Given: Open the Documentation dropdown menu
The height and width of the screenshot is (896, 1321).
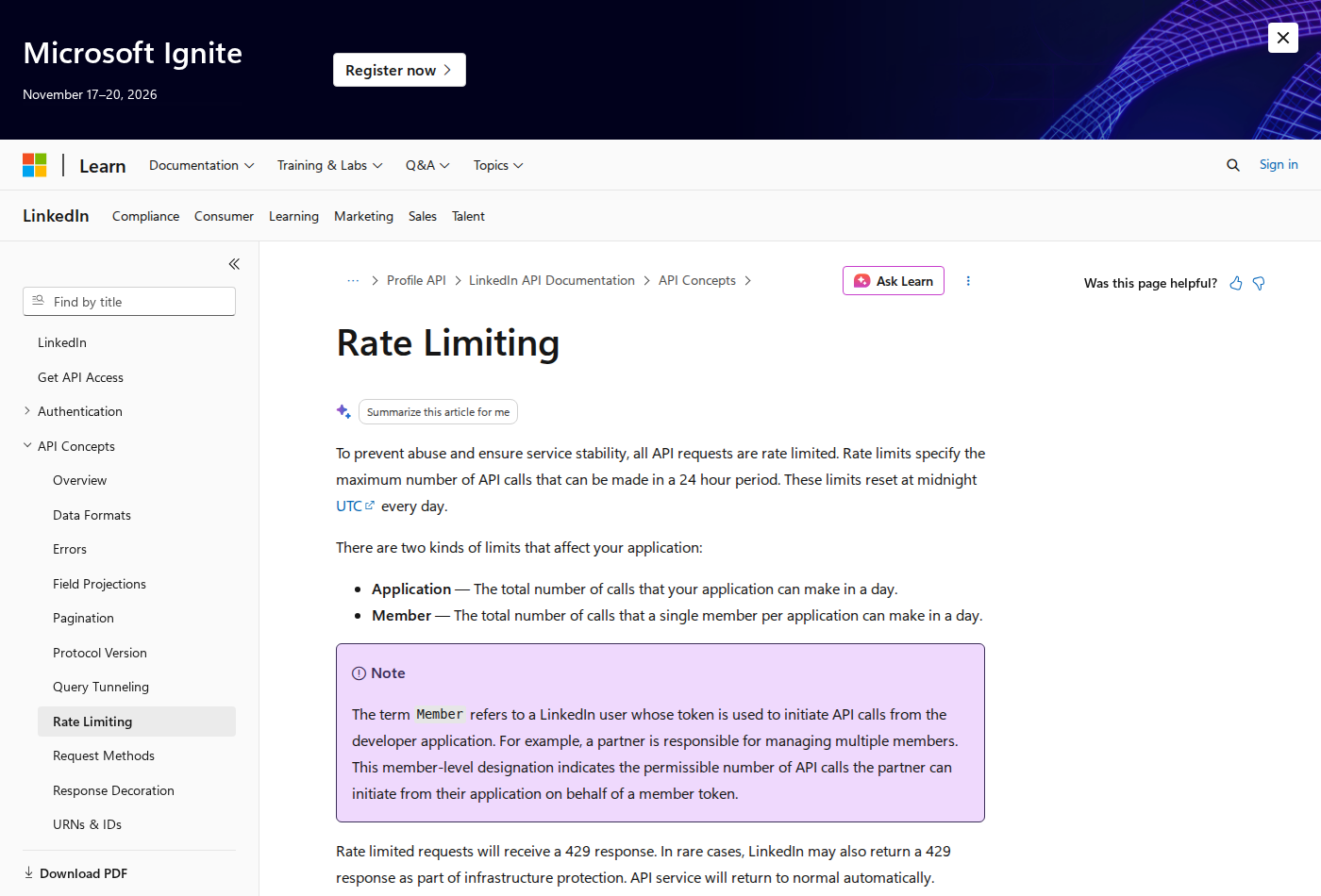Looking at the screenshot, I should click(x=202, y=165).
